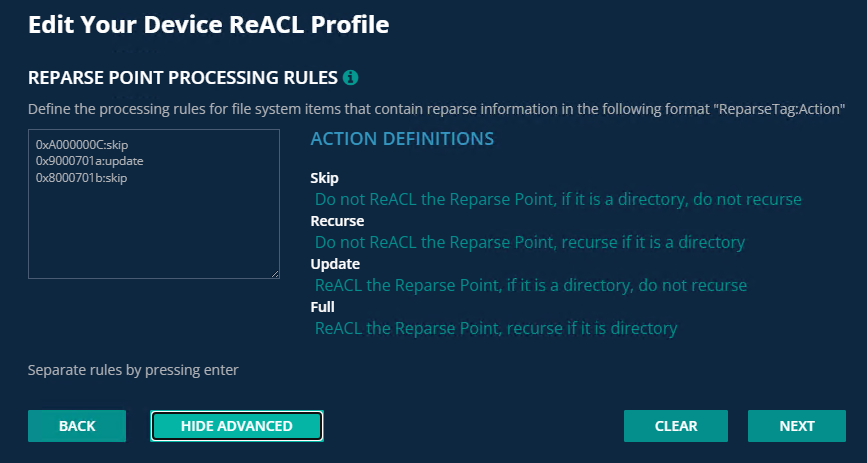Click the Recurse action label
This screenshot has height=463, width=867.
pos(337,221)
